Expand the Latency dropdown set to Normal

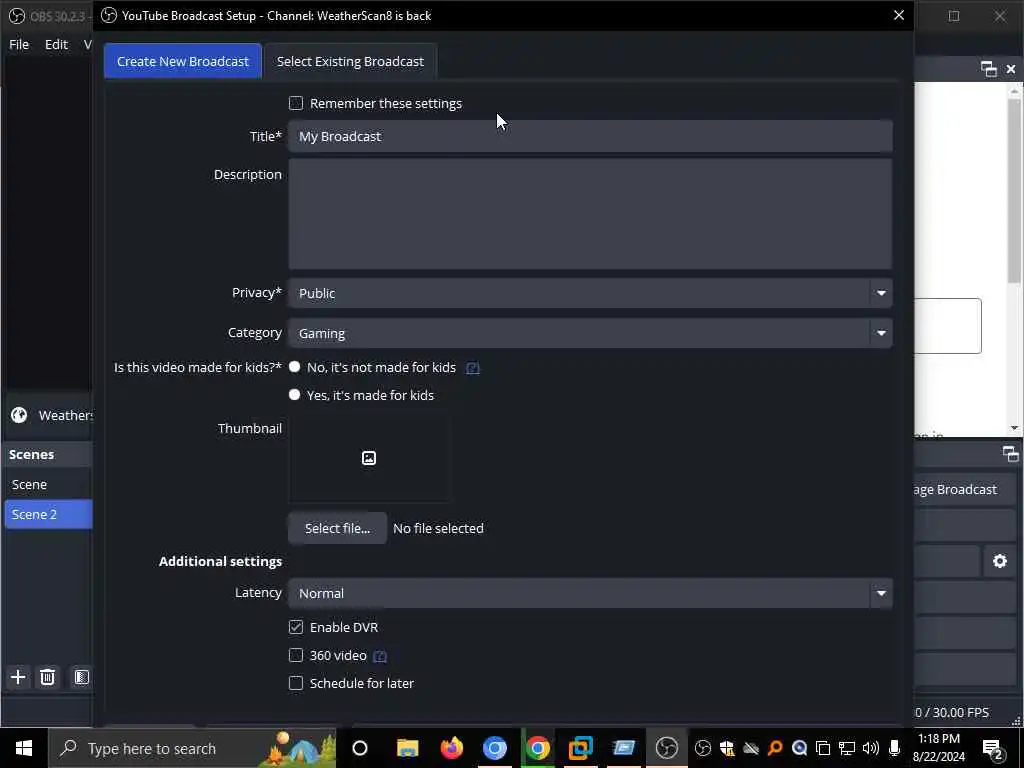[x=590, y=593]
